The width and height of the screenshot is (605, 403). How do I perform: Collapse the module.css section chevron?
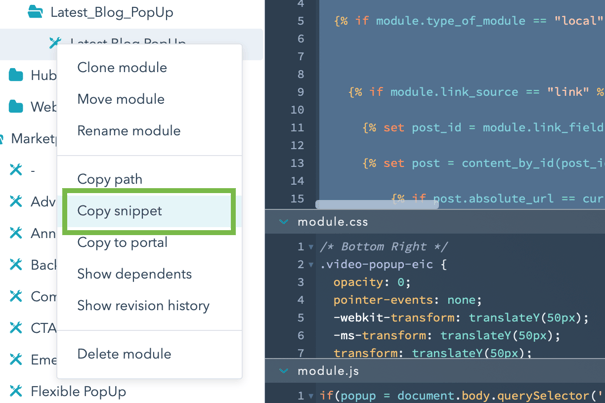(x=284, y=222)
